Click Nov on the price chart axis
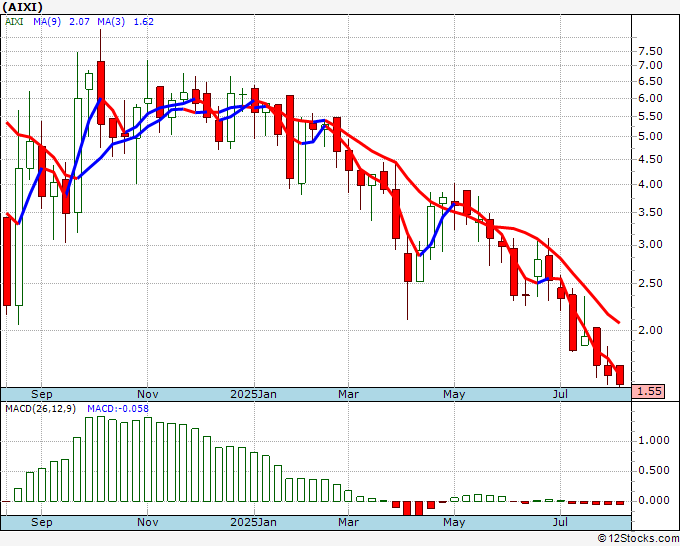The image size is (680, 546). (x=147, y=394)
